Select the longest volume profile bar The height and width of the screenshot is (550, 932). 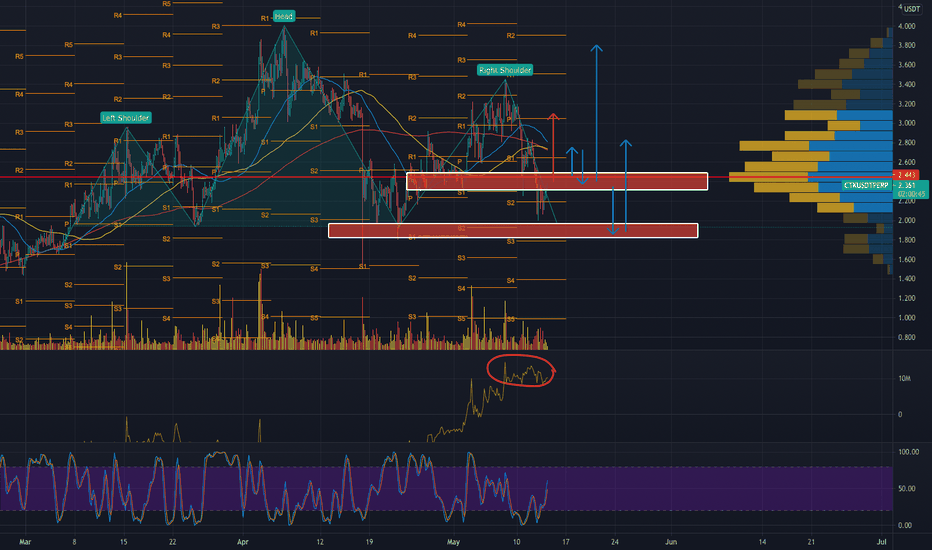pos(811,177)
